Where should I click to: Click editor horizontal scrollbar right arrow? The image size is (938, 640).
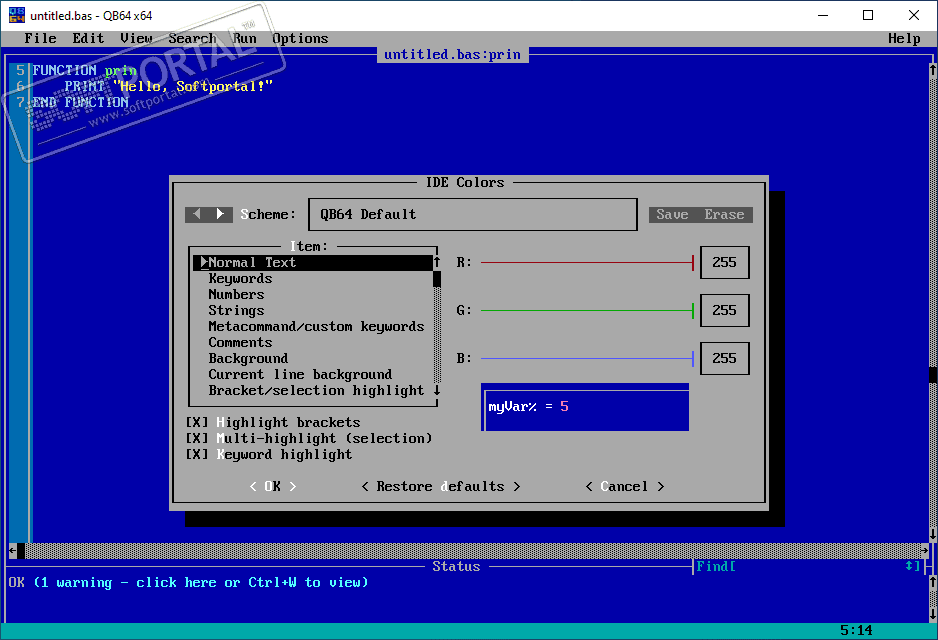pyautogui.click(x=924, y=550)
